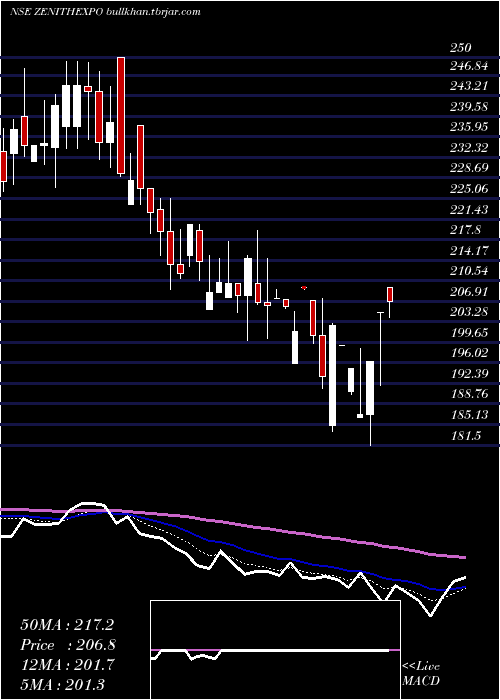Click the latest red candlestick near 206.91
500x700 pixels.
tap(390, 295)
